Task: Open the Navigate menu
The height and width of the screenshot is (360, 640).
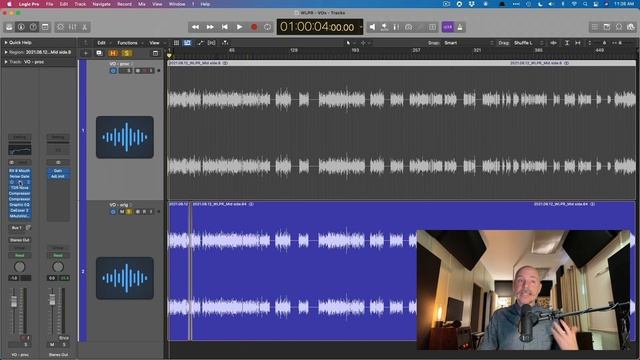Action: [102, 4]
